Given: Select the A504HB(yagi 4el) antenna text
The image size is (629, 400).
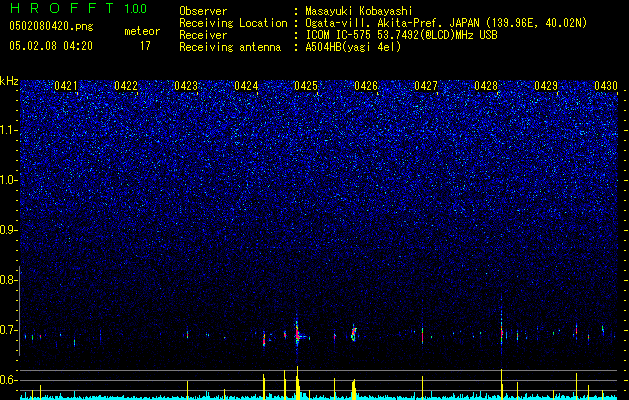Looking at the screenshot, I should [353, 47].
